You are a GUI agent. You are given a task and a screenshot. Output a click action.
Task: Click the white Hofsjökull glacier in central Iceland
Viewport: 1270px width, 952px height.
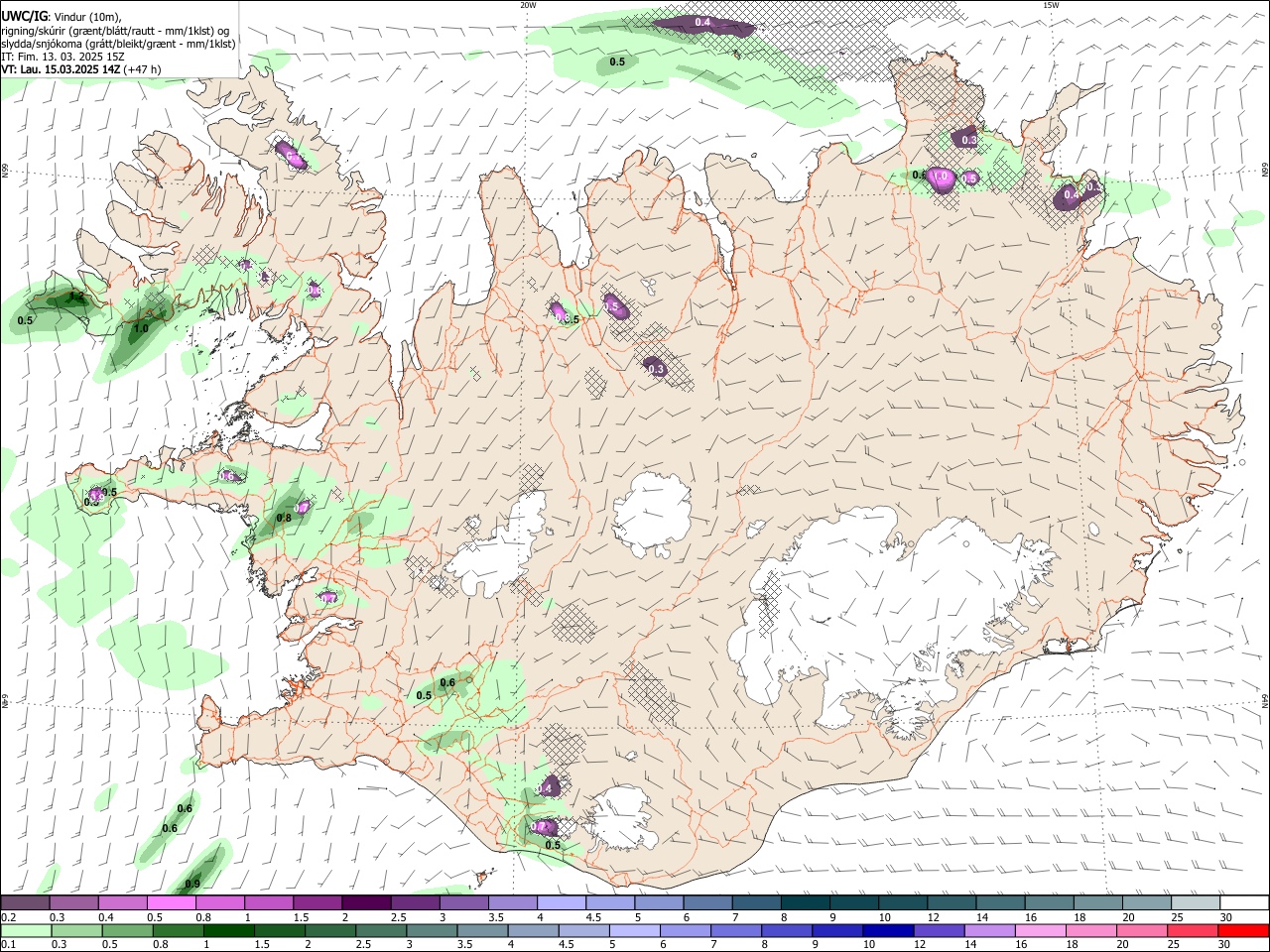coord(652,514)
